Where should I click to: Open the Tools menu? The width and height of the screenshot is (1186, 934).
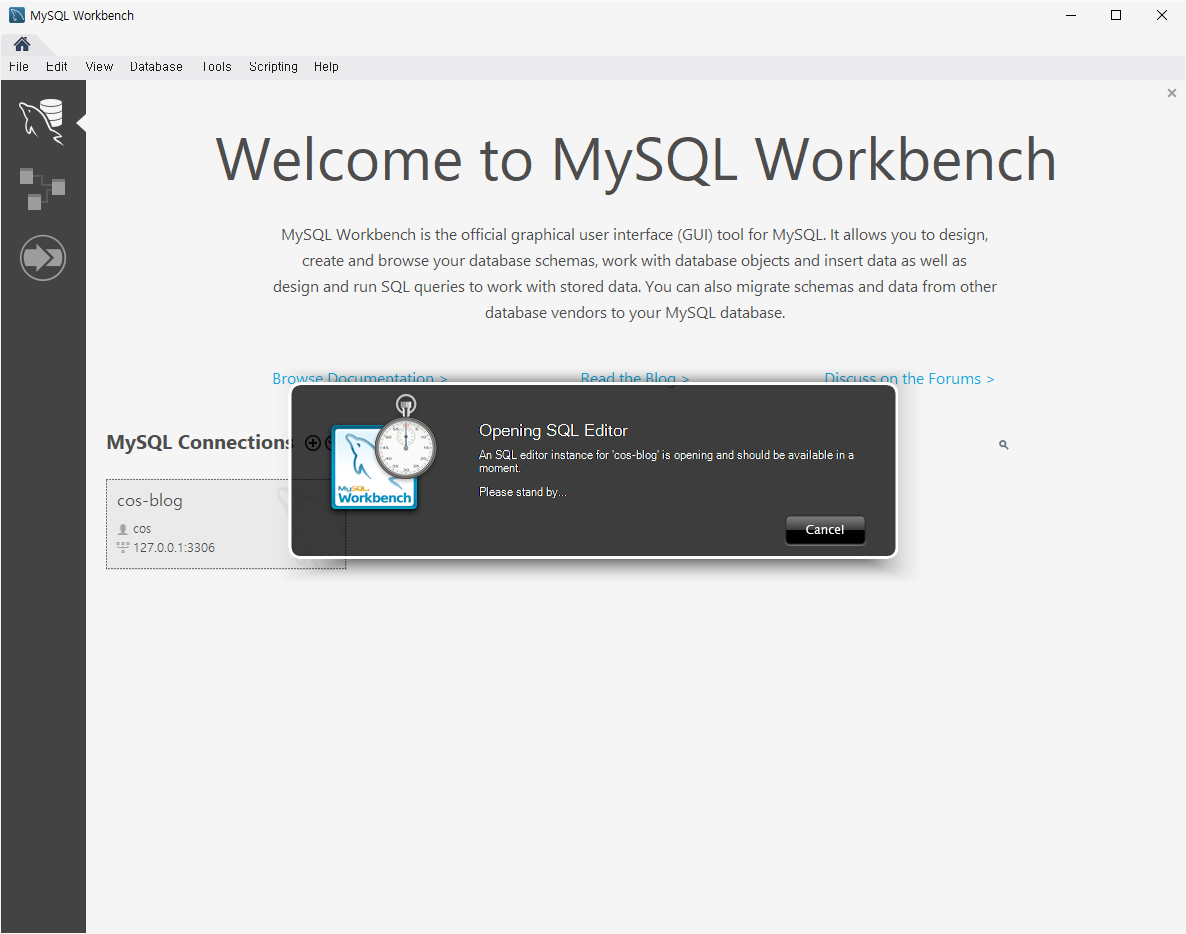[216, 67]
